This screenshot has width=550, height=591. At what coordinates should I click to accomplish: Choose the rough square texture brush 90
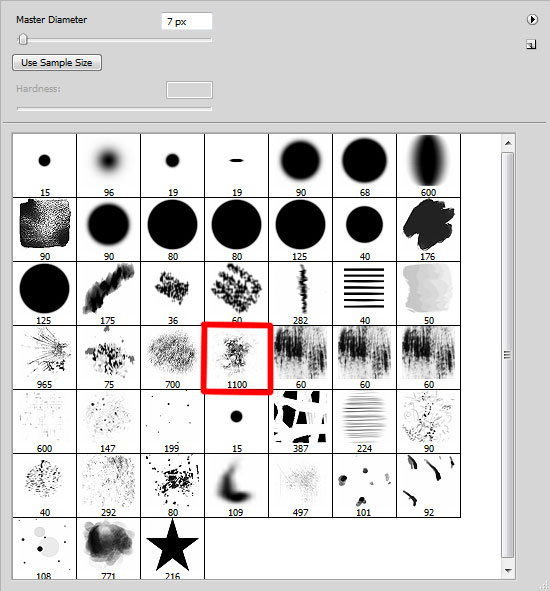(x=44, y=230)
